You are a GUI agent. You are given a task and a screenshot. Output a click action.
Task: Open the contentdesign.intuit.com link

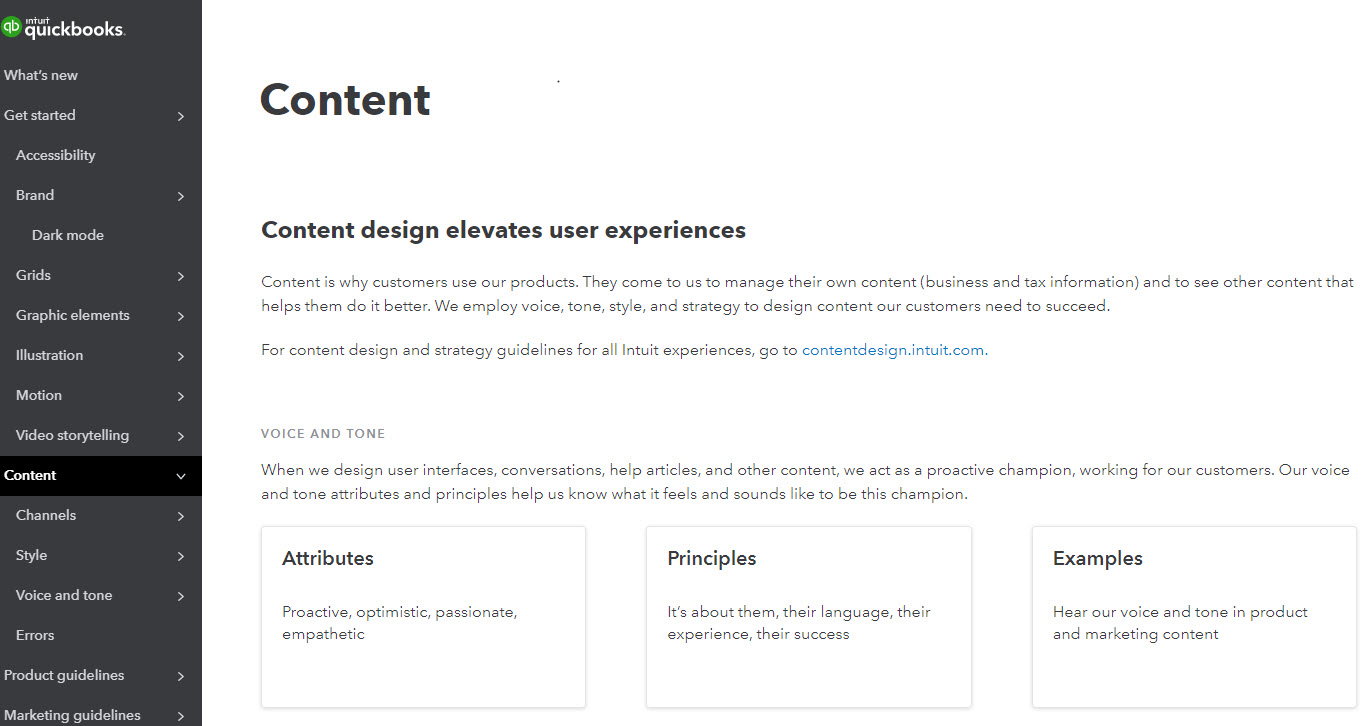893,350
